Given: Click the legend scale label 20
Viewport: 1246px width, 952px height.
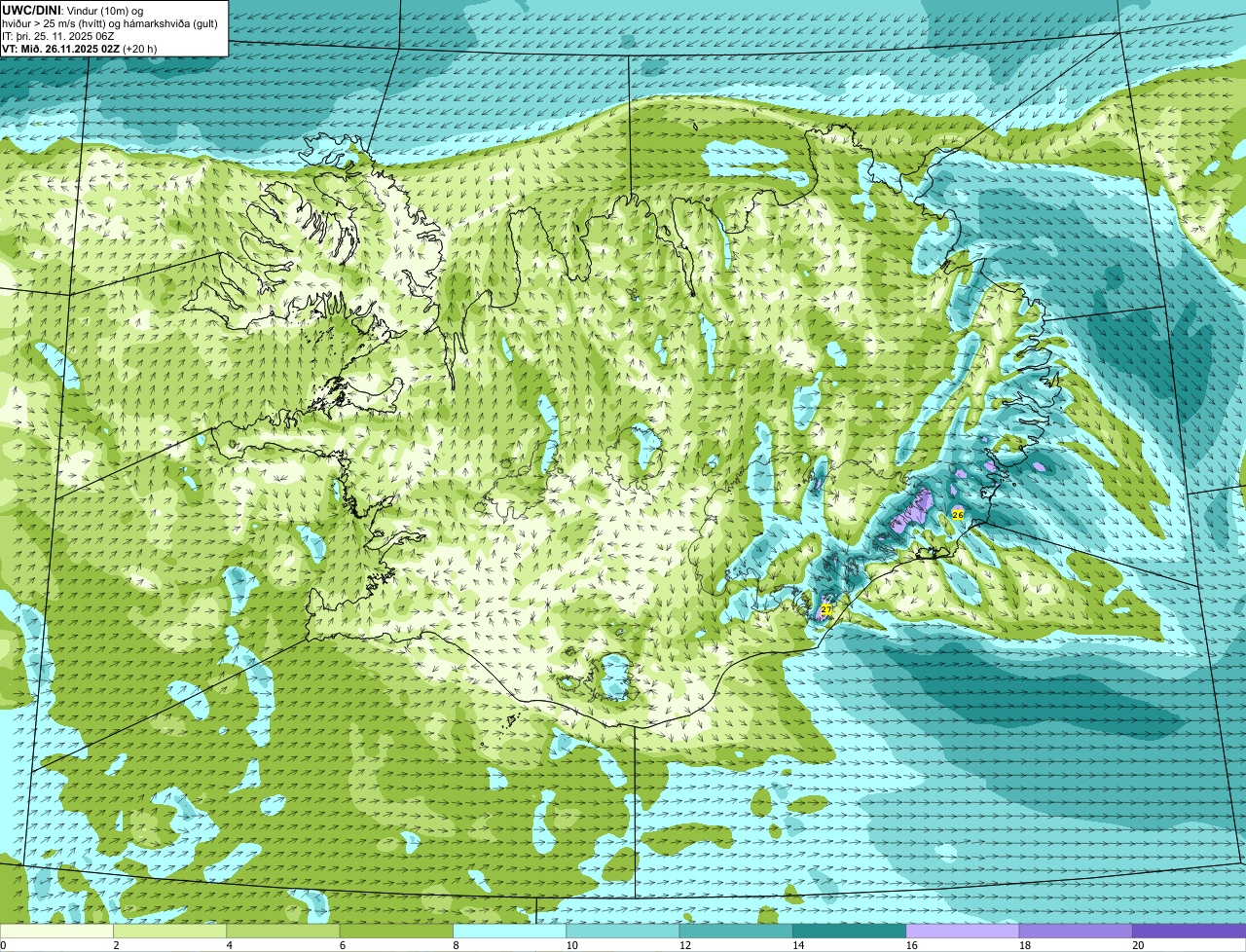Looking at the screenshot, I should [1138, 945].
